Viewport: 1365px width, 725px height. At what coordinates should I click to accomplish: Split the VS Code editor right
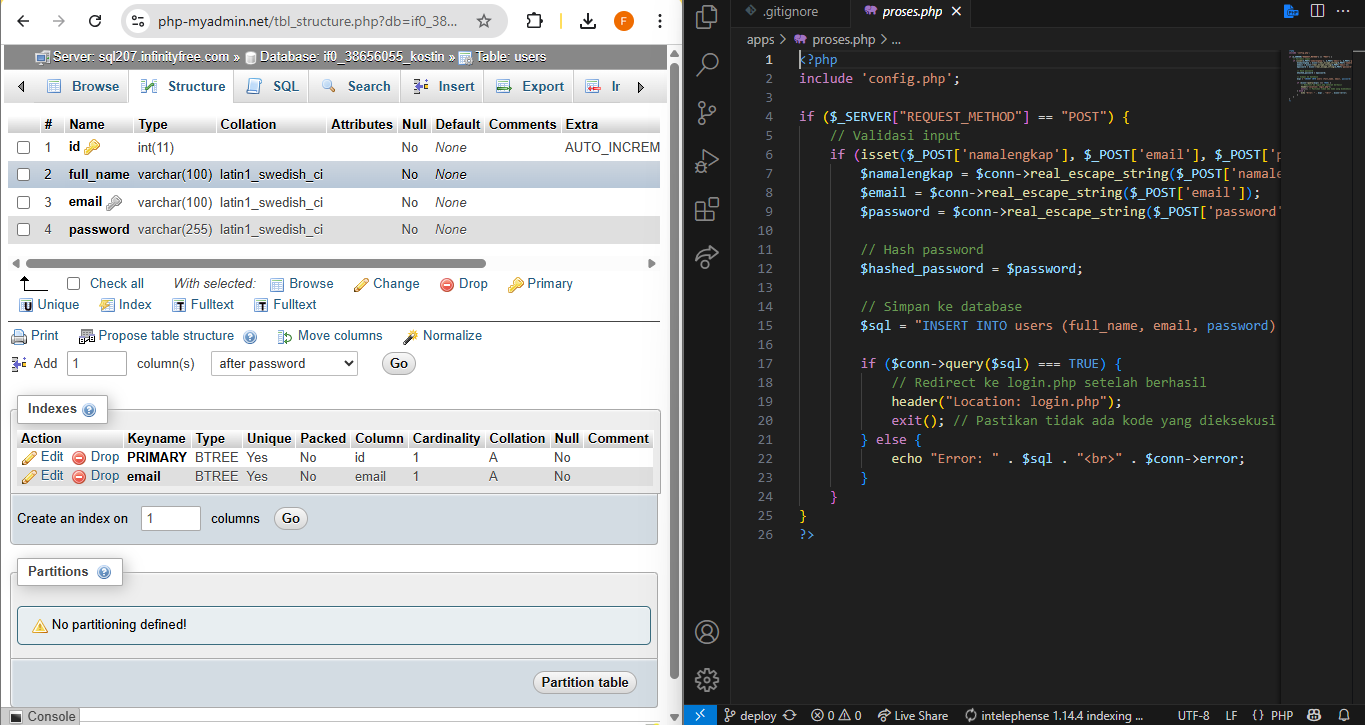pyautogui.click(x=1317, y=11)
